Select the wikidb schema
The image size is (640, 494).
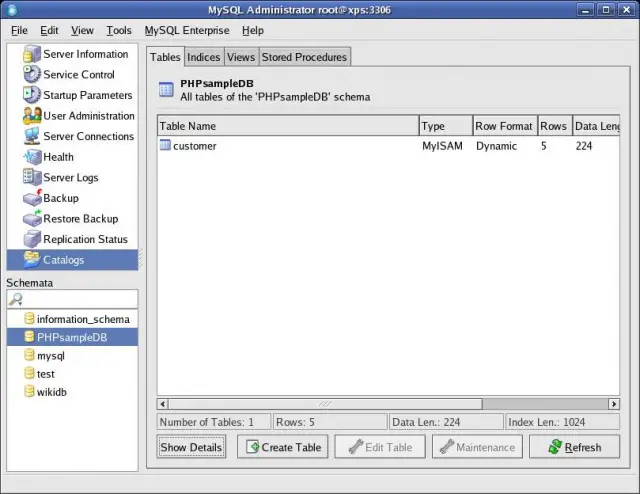(53, 391)
